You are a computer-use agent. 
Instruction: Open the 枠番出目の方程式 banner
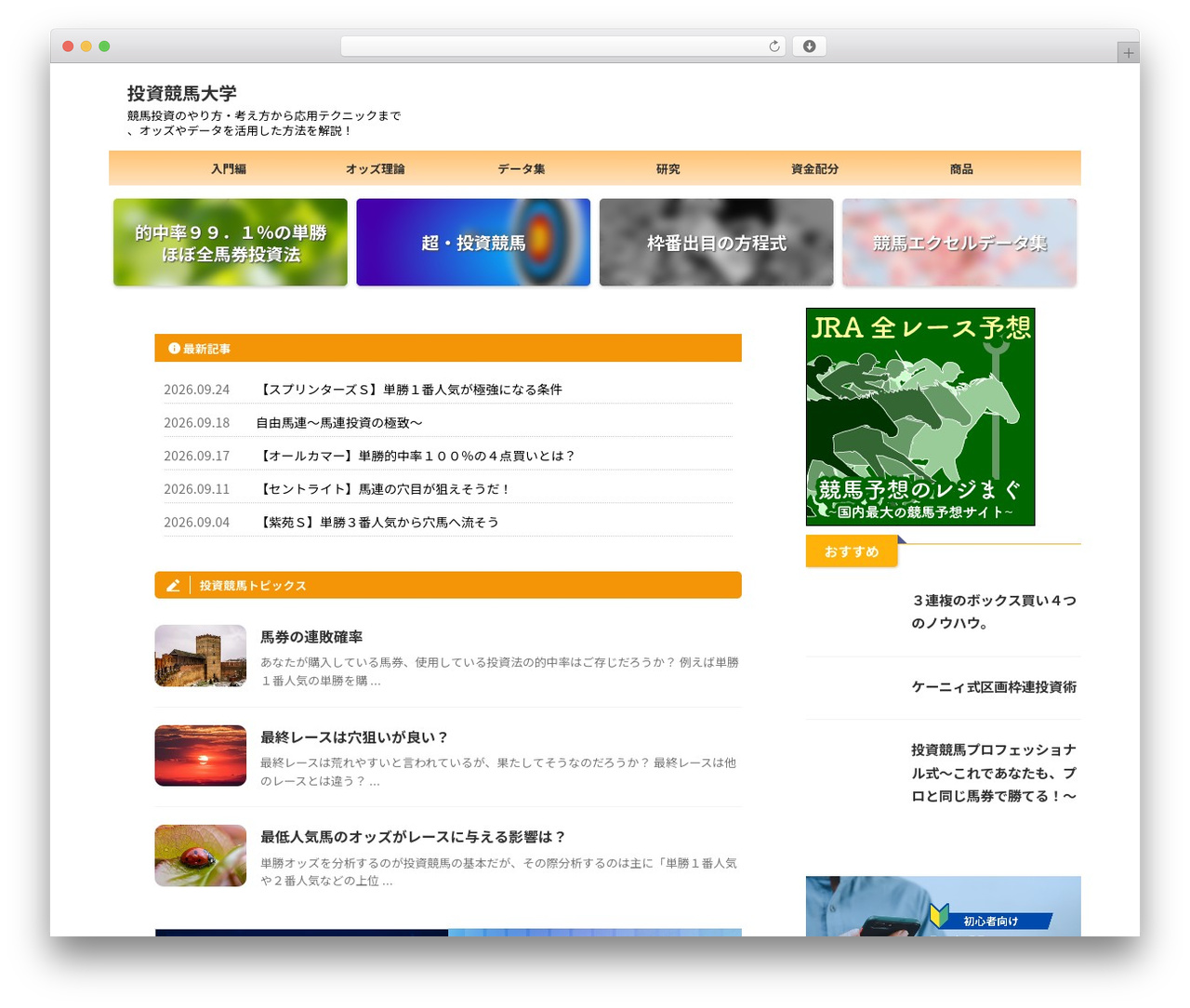[x=717, y=242]
